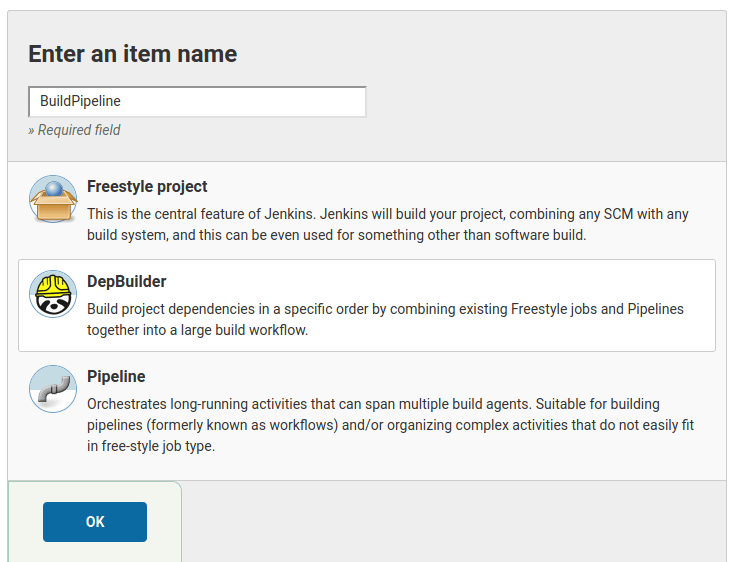The image size is (735, 562).
Task: Pick the Pipeline pipe icon
Action: 53,389
